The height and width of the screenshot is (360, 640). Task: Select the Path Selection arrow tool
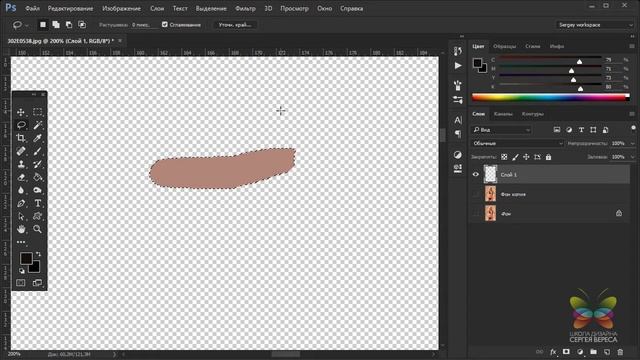pyautogui.click(x=21, y=216)
